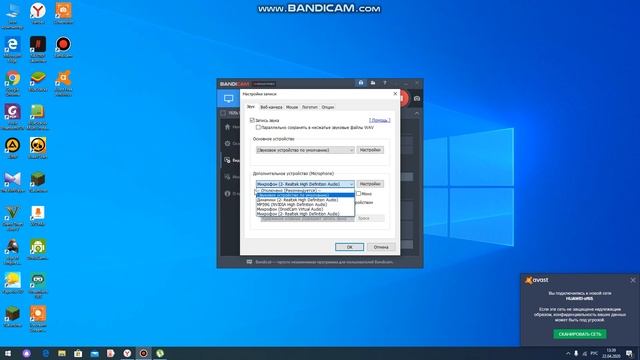
Task: Open the Help link in the Sound tab
Action: pos(380,120)
